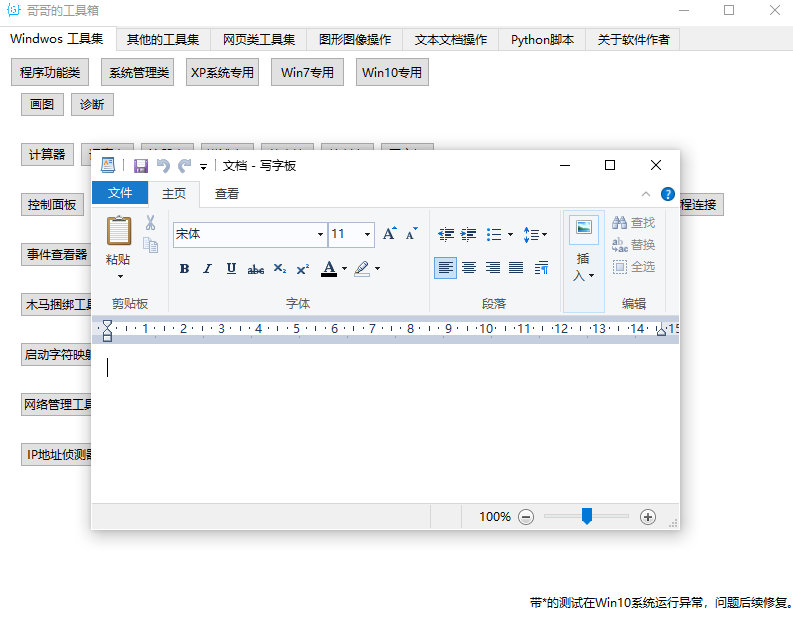Click the WordPad application icon in its title bar
793x621 pixels.
point(108,165)
